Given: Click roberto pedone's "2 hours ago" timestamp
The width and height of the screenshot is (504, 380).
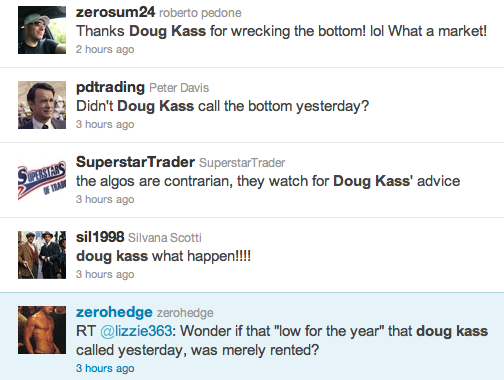Looking at the screenshot, I should coord(105,49).
